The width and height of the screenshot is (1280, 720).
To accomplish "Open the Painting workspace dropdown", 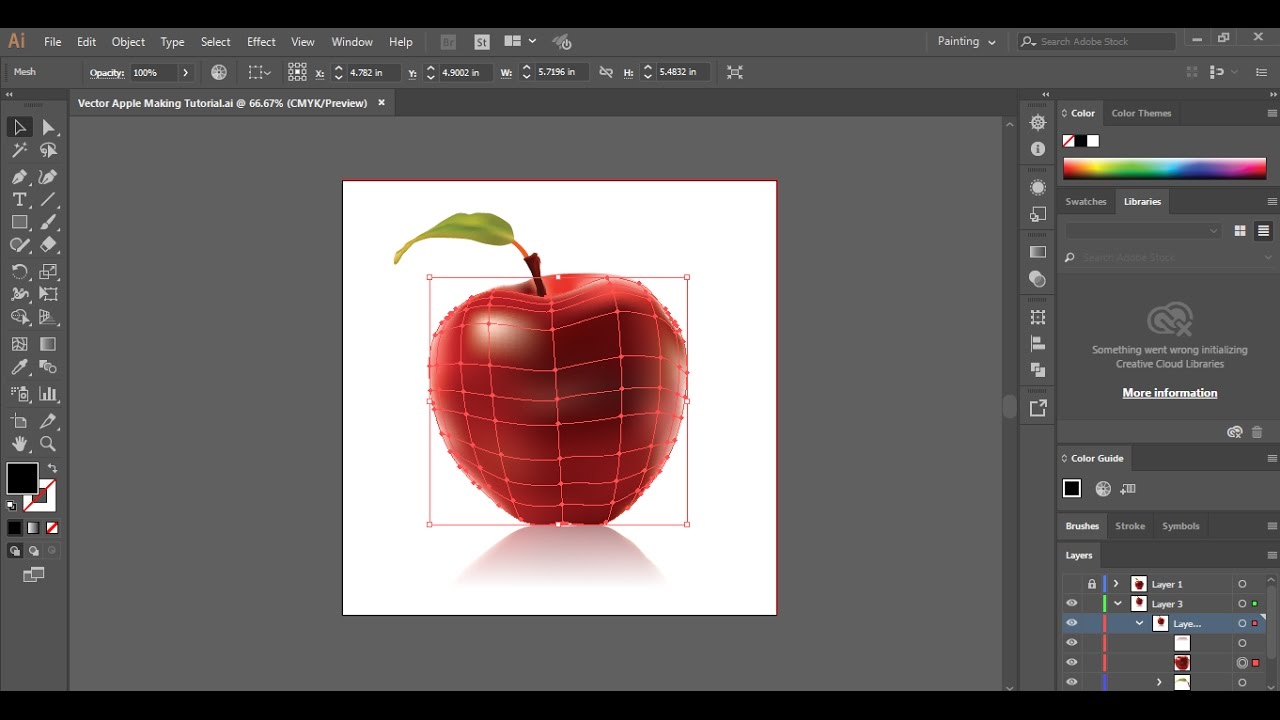I will coord(966,42).
